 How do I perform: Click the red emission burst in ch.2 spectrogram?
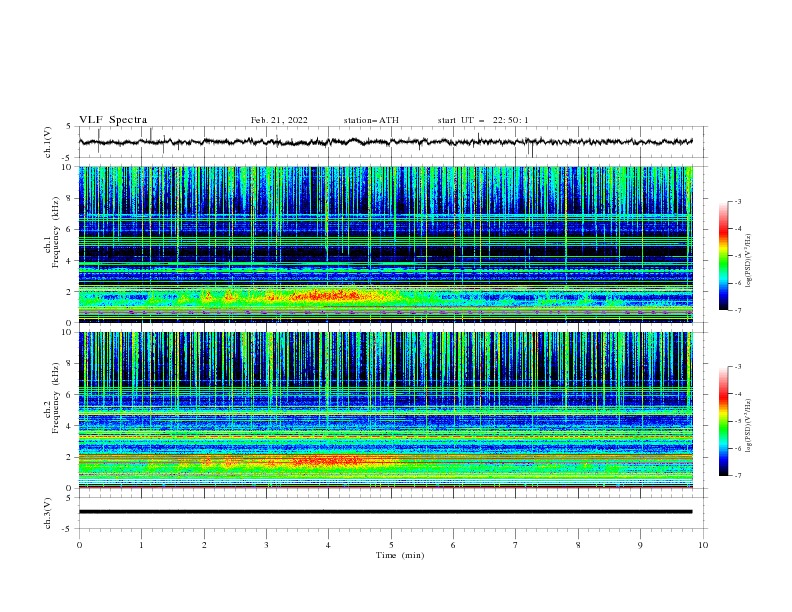(327, 461)
